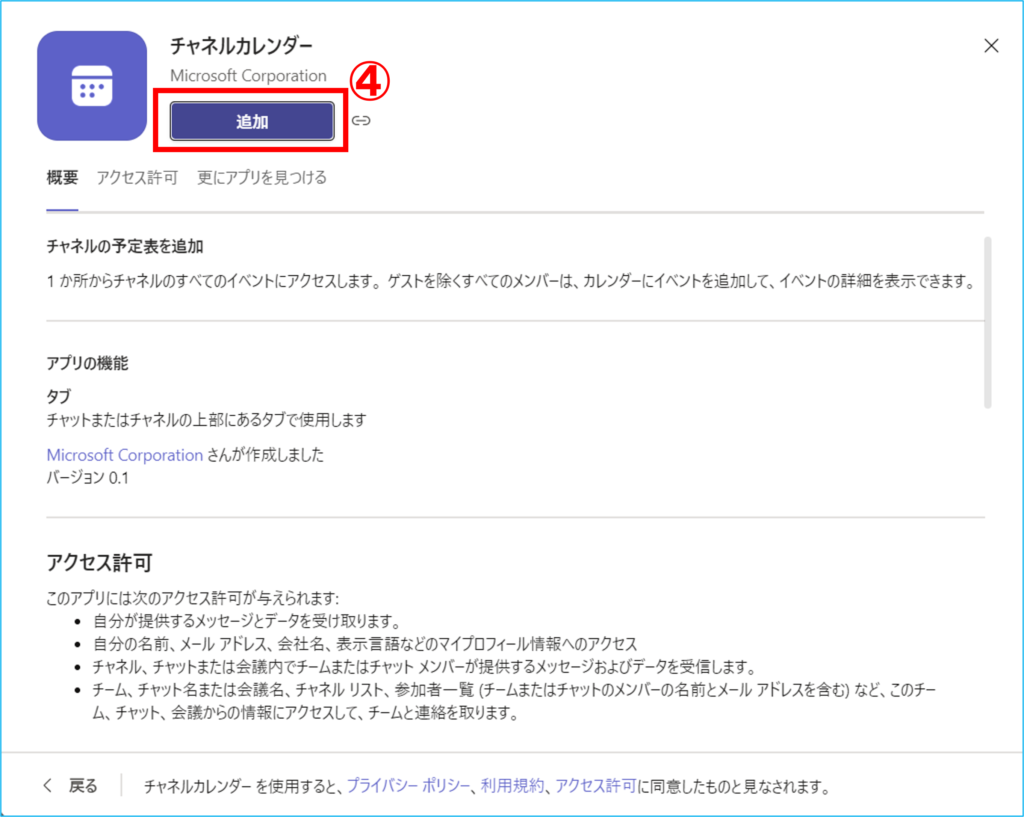Open the 更にアプリを見つける tab
This screenshot has width=1024, height=817.
(x=262, y=178)
